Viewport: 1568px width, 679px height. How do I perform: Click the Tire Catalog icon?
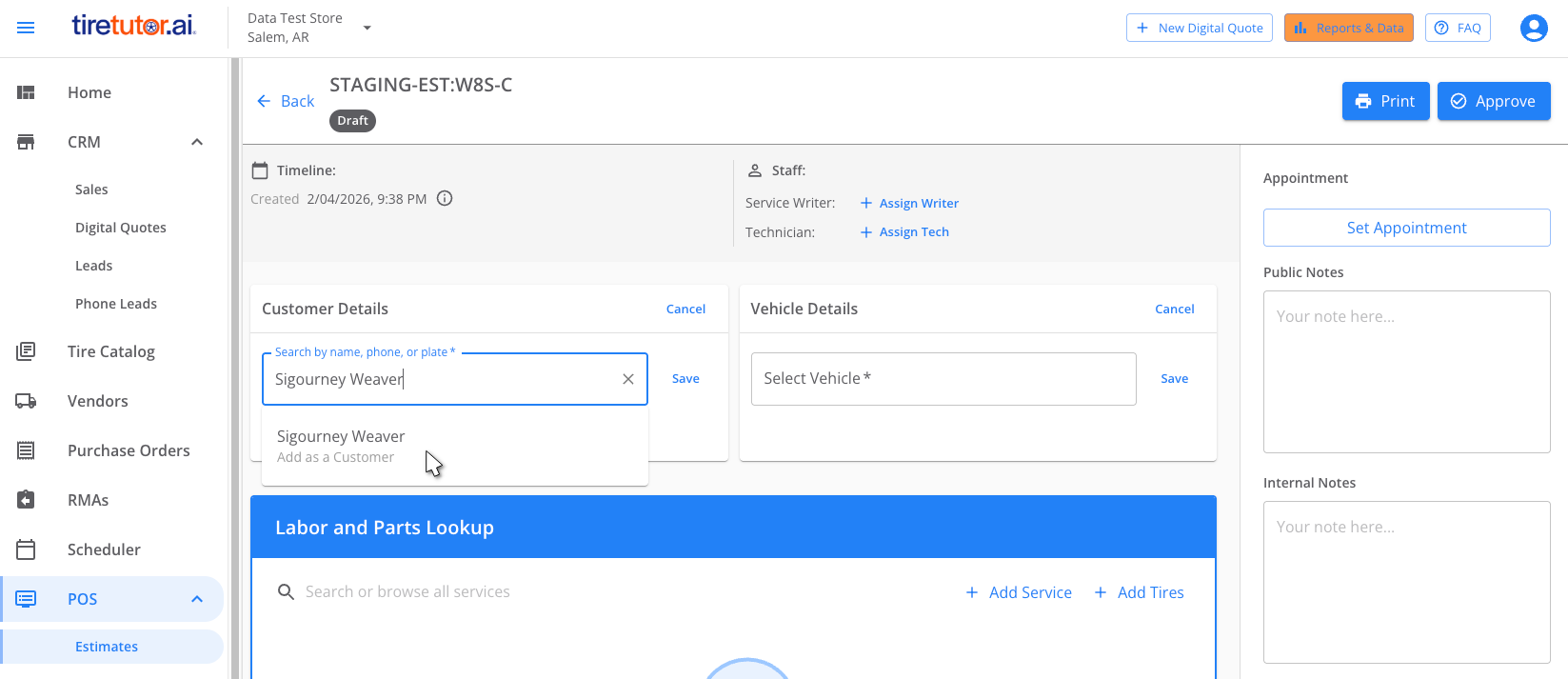(x=26, y=351)
